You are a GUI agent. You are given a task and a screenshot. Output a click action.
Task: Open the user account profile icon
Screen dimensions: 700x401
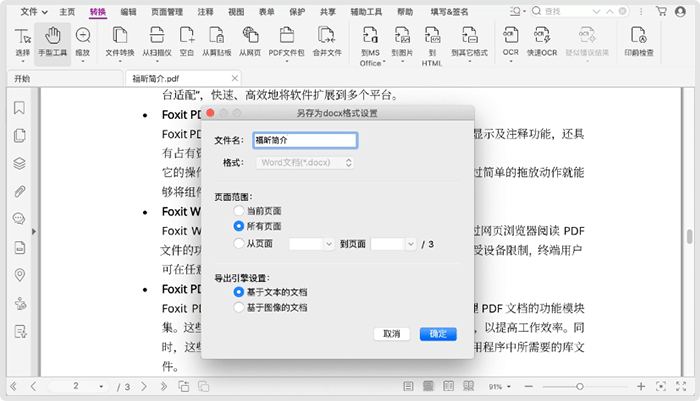click(x=680, y=11)
